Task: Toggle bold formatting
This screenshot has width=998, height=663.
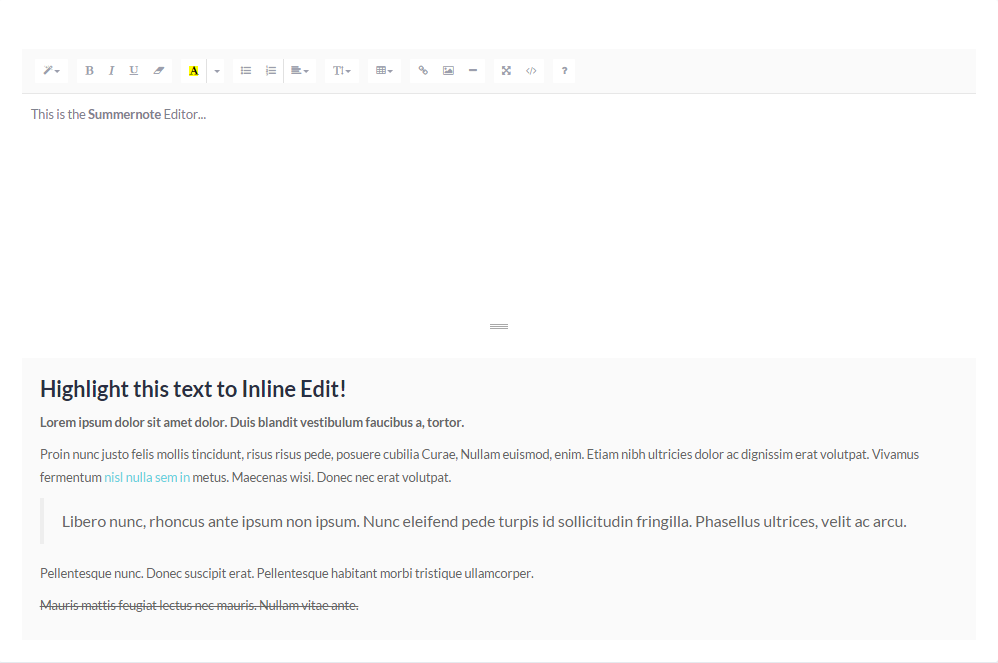Action: pyautogui.click(x=89, y=71)
